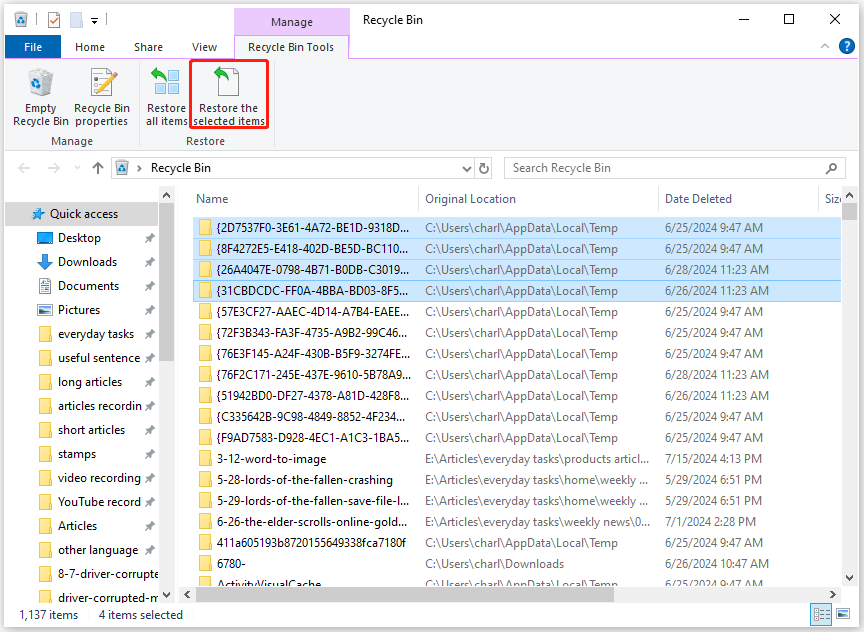
Task: Open useful sentence pinned folder
Action: [99, 358]
